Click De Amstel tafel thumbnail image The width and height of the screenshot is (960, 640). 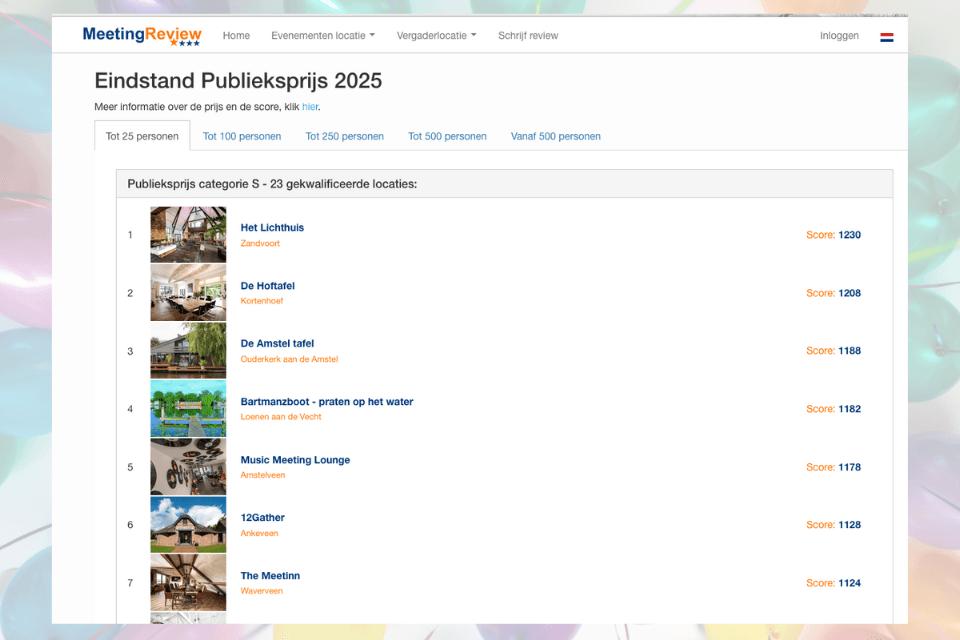(x=188, y=351)
